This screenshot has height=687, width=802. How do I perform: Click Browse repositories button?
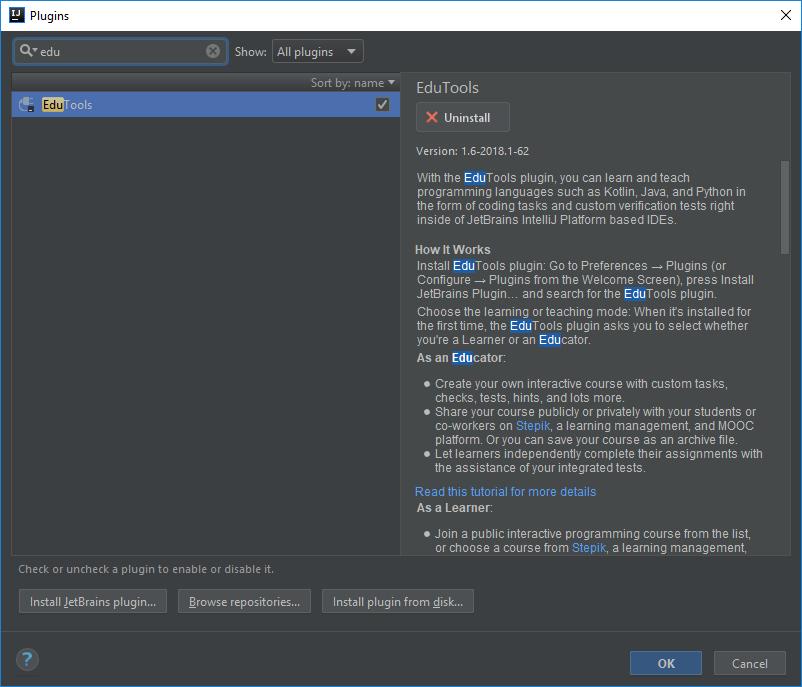pyautogui.click(x=244, y=602)
